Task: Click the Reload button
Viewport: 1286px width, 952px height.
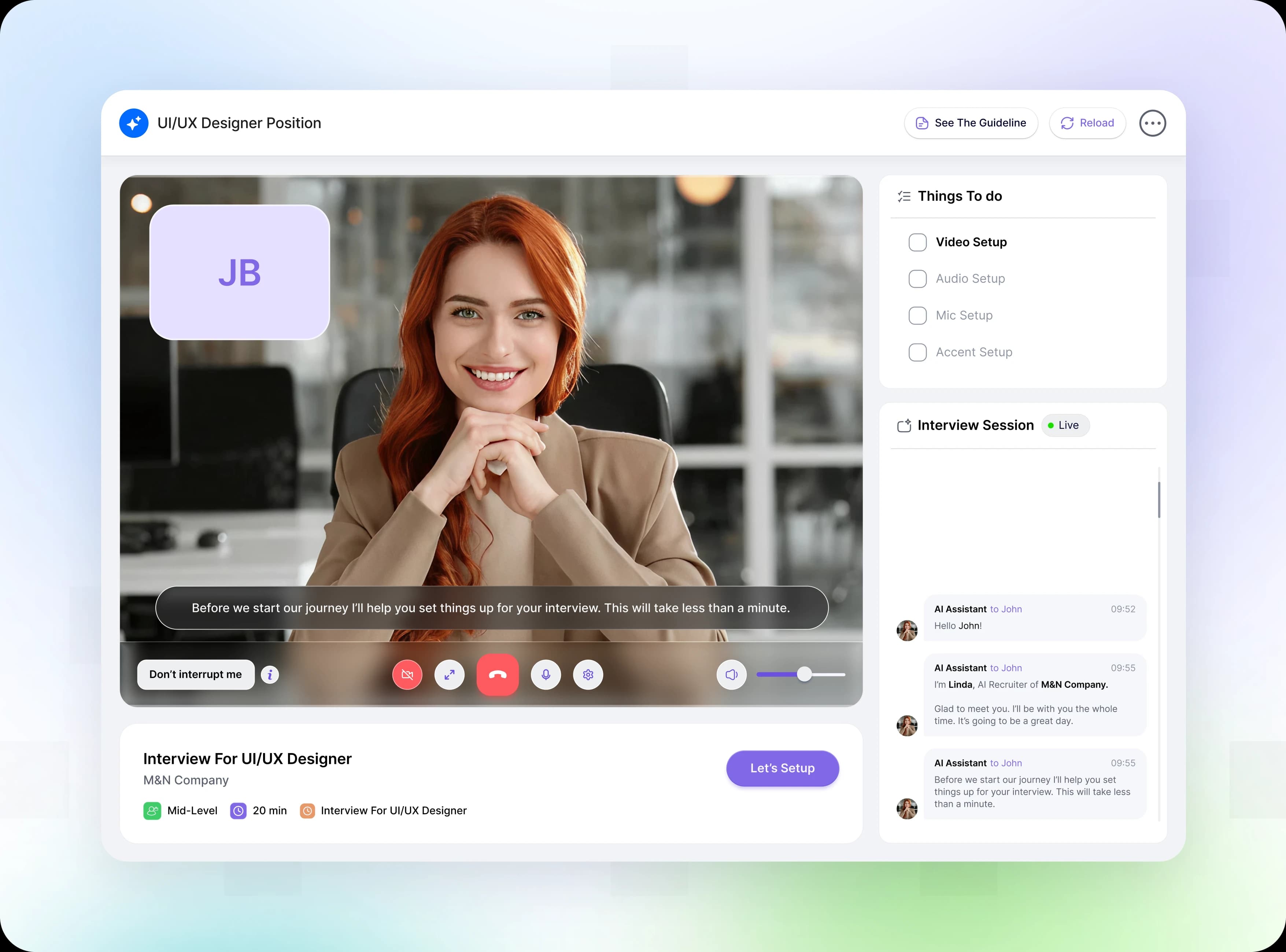Action: pyautogui.click(x=1087, y=123)
